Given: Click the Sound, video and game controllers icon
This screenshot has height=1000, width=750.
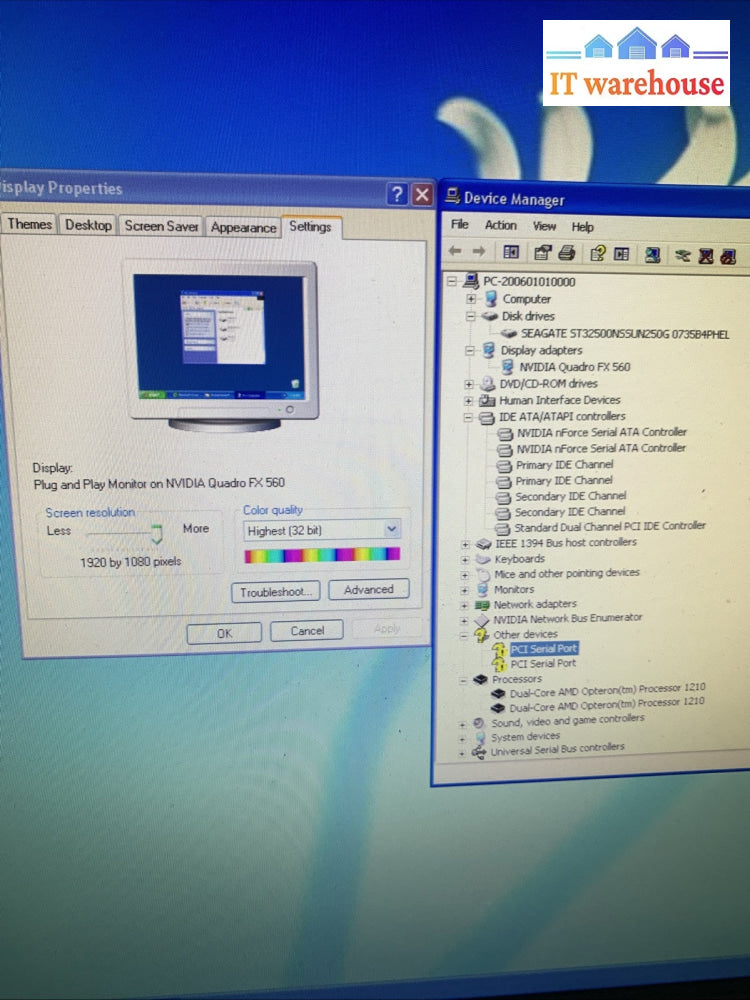Looking at the screenshot, I should (x=478, y=723).
